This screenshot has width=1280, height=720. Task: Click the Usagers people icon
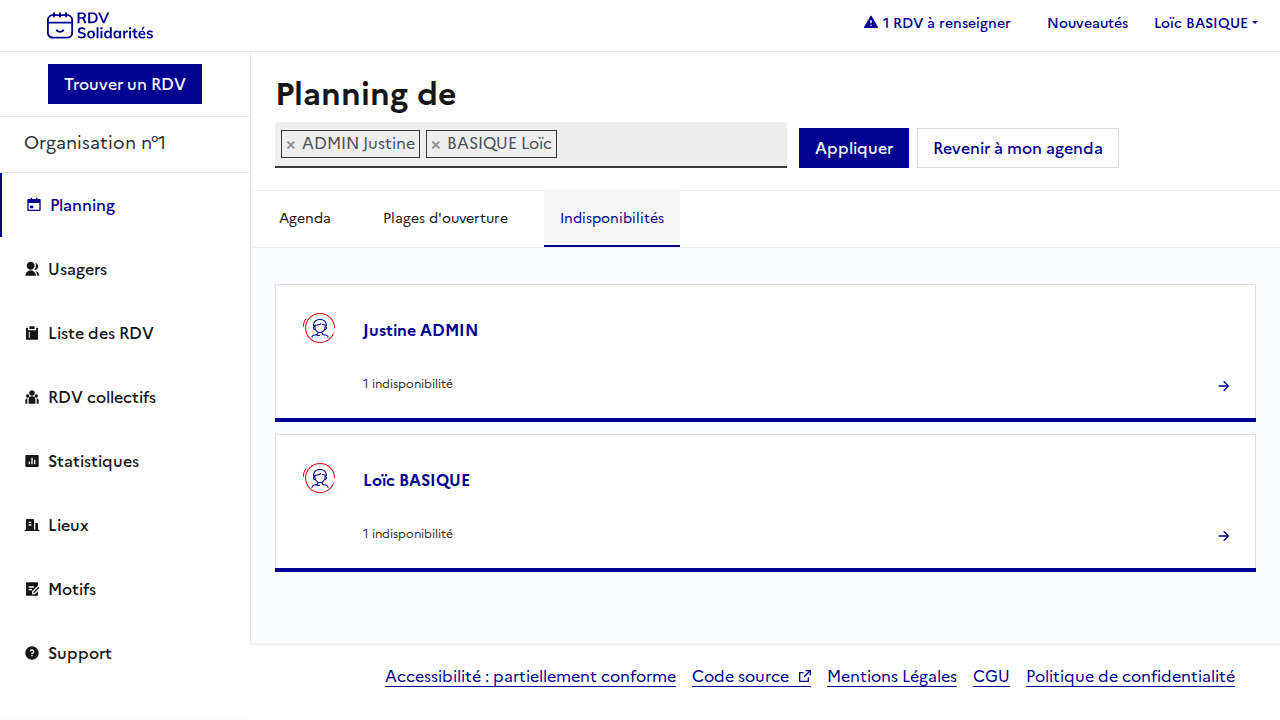click(x=32, y=269)
